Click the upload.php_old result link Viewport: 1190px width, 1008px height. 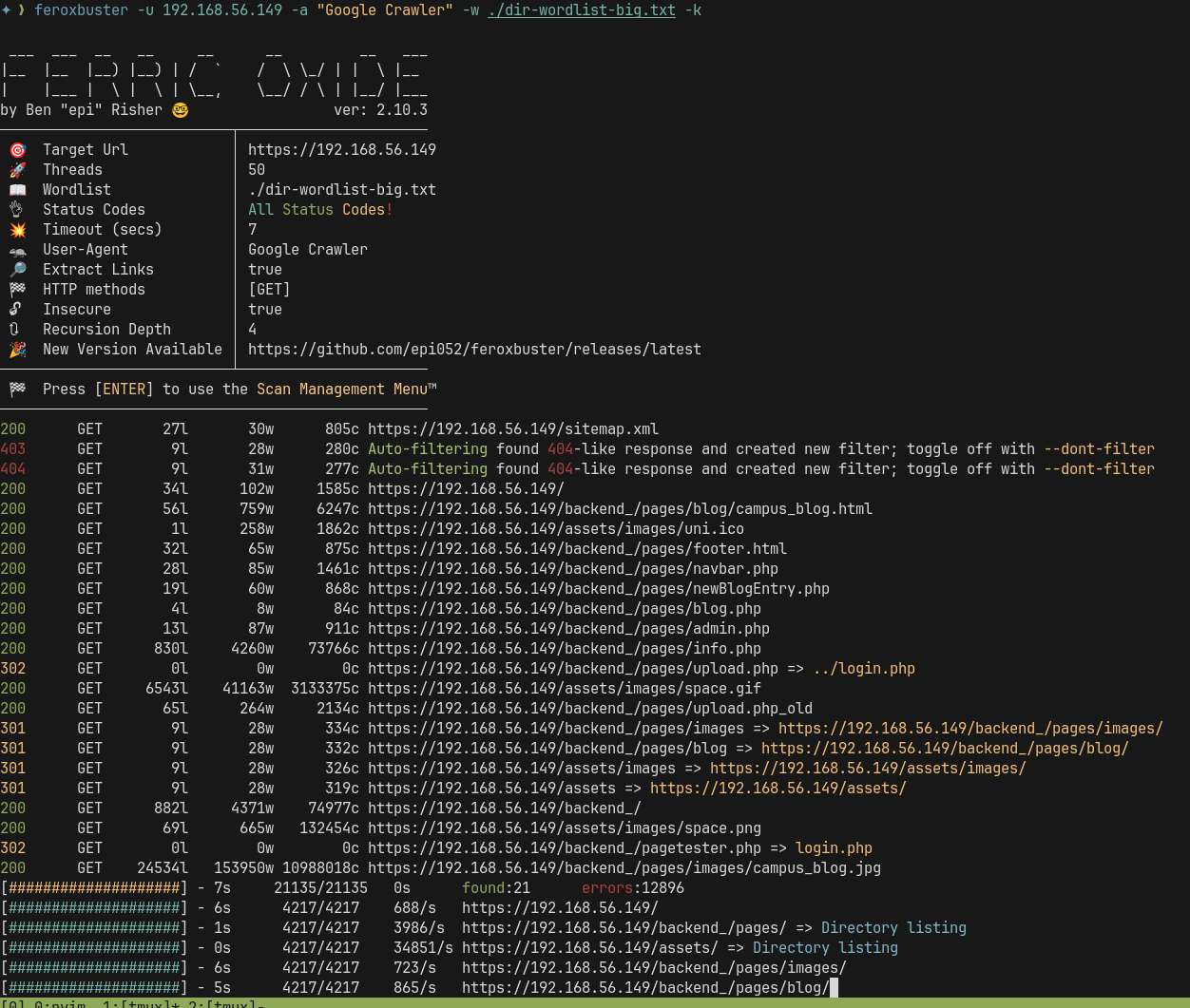(x=589, y=709)
